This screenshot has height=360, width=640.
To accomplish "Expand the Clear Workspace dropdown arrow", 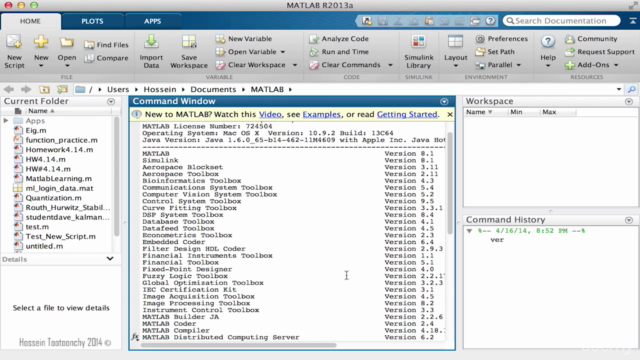I will pos(295,65).
